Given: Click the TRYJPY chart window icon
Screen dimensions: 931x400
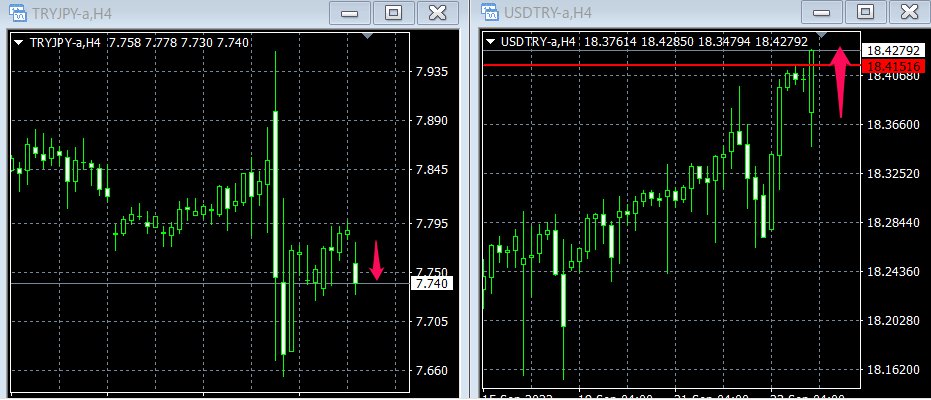Looking at the screenshot, I should [17, 12].
